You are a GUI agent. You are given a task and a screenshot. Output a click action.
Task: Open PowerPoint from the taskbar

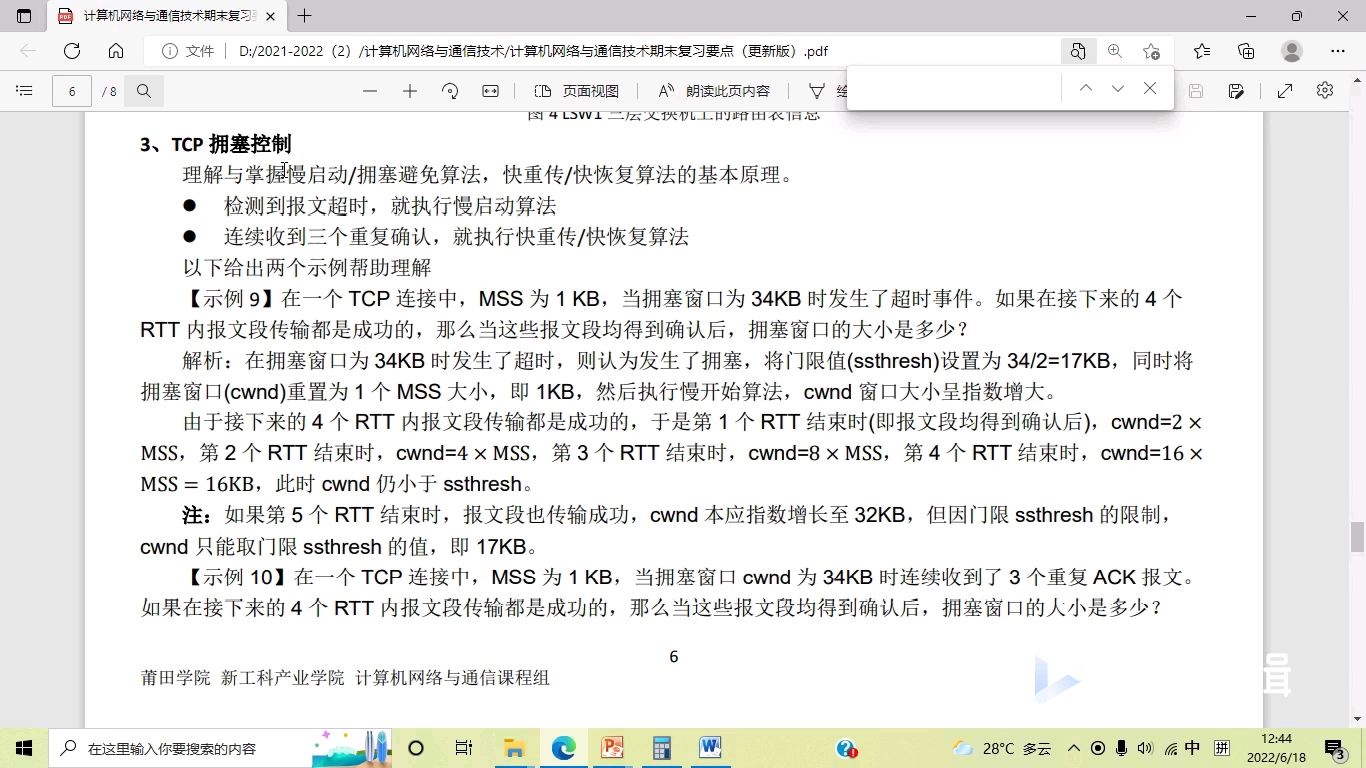tap(612, 748)
